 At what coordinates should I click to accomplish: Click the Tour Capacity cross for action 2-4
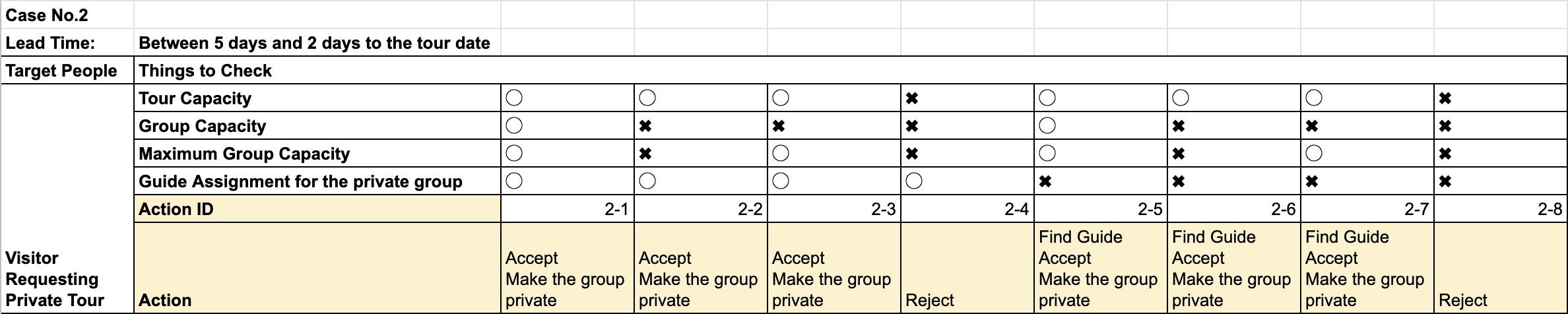[x=912, y=98]
